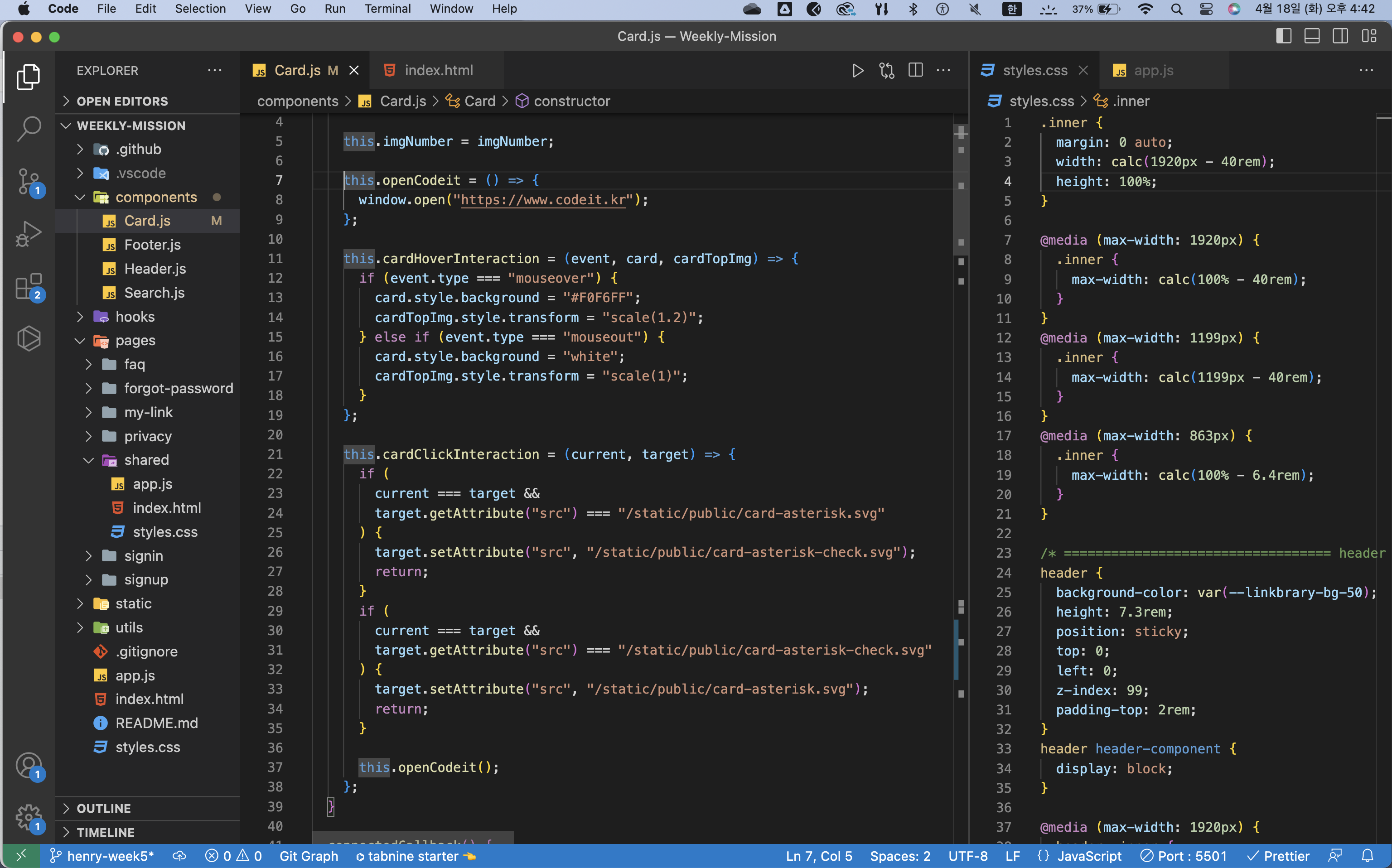Screen dimensions: 1392x868
Task: Open Footer.js in the explorer
Action: (x=152, y=245)
